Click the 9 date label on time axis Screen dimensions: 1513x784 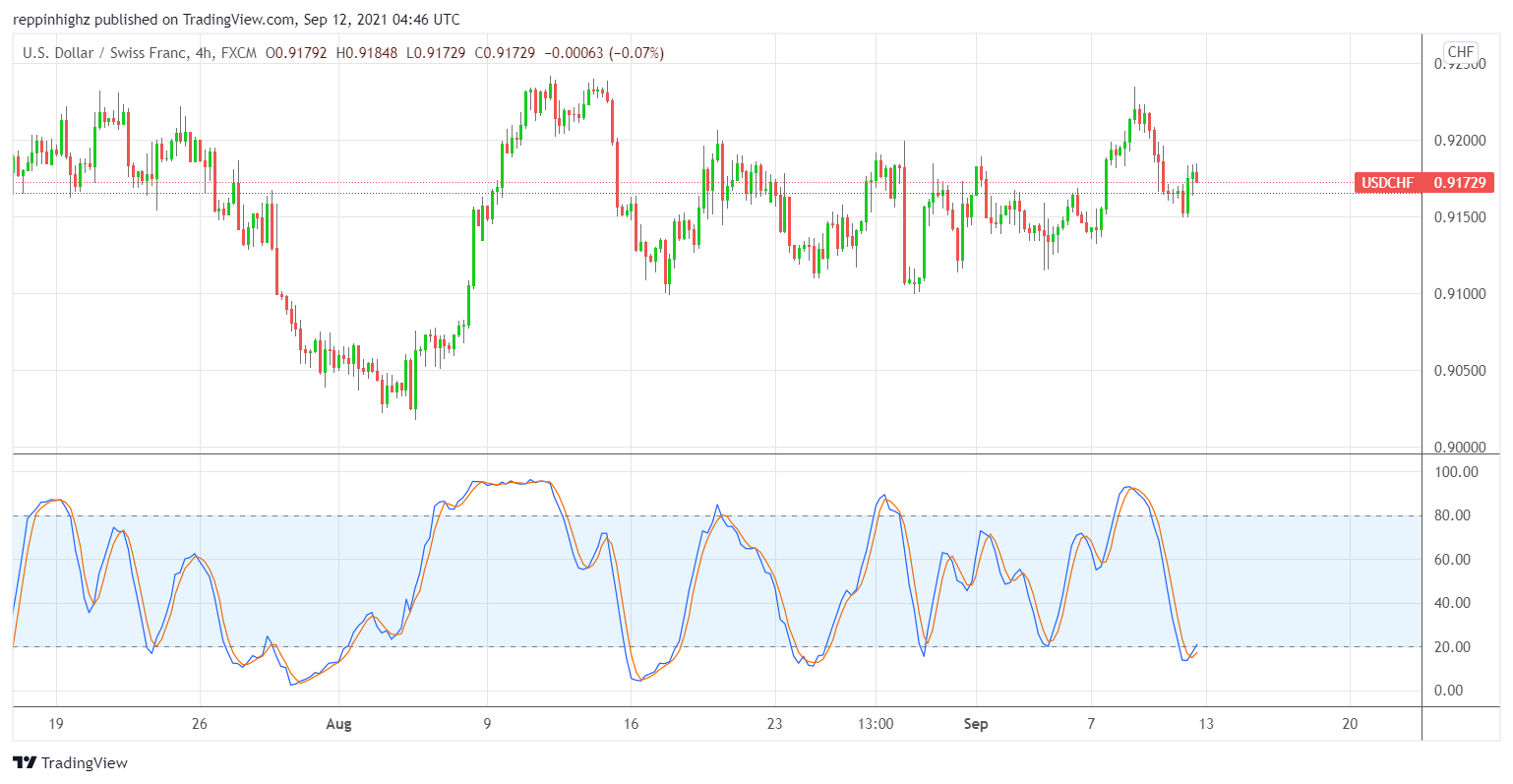click(x=487, y=724)
